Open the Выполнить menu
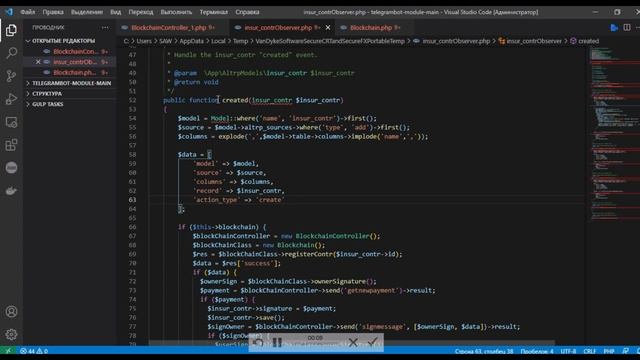The image size is (640, 360). (x=176, y=12)
